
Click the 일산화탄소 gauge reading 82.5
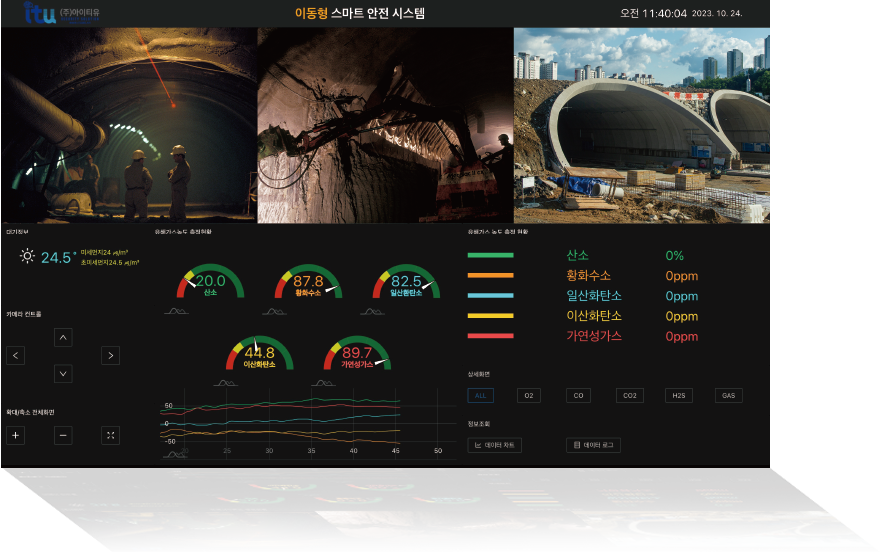(406, 280)
